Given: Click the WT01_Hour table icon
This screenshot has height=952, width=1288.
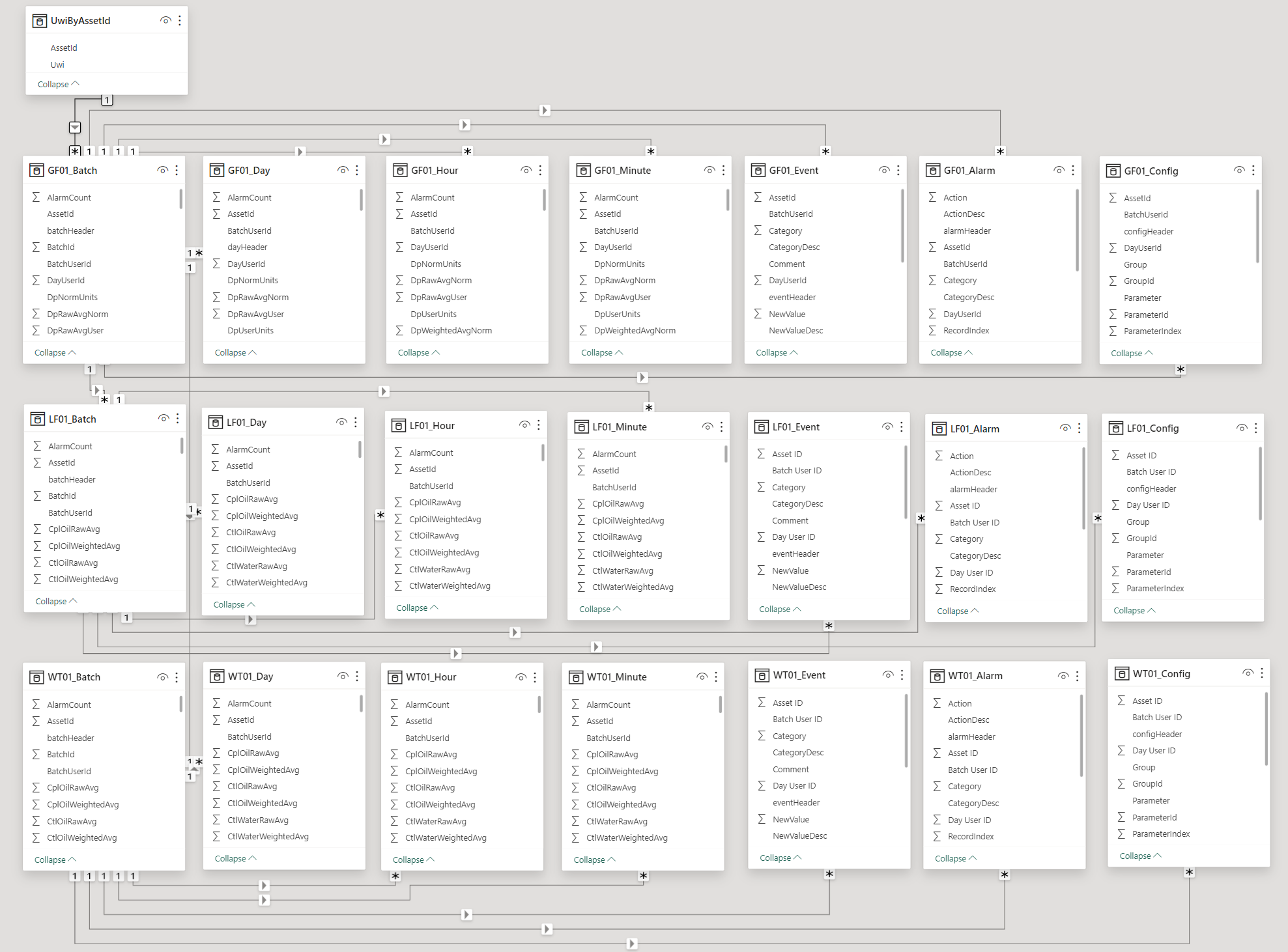Looking at the screenshot, I should 395,677.
